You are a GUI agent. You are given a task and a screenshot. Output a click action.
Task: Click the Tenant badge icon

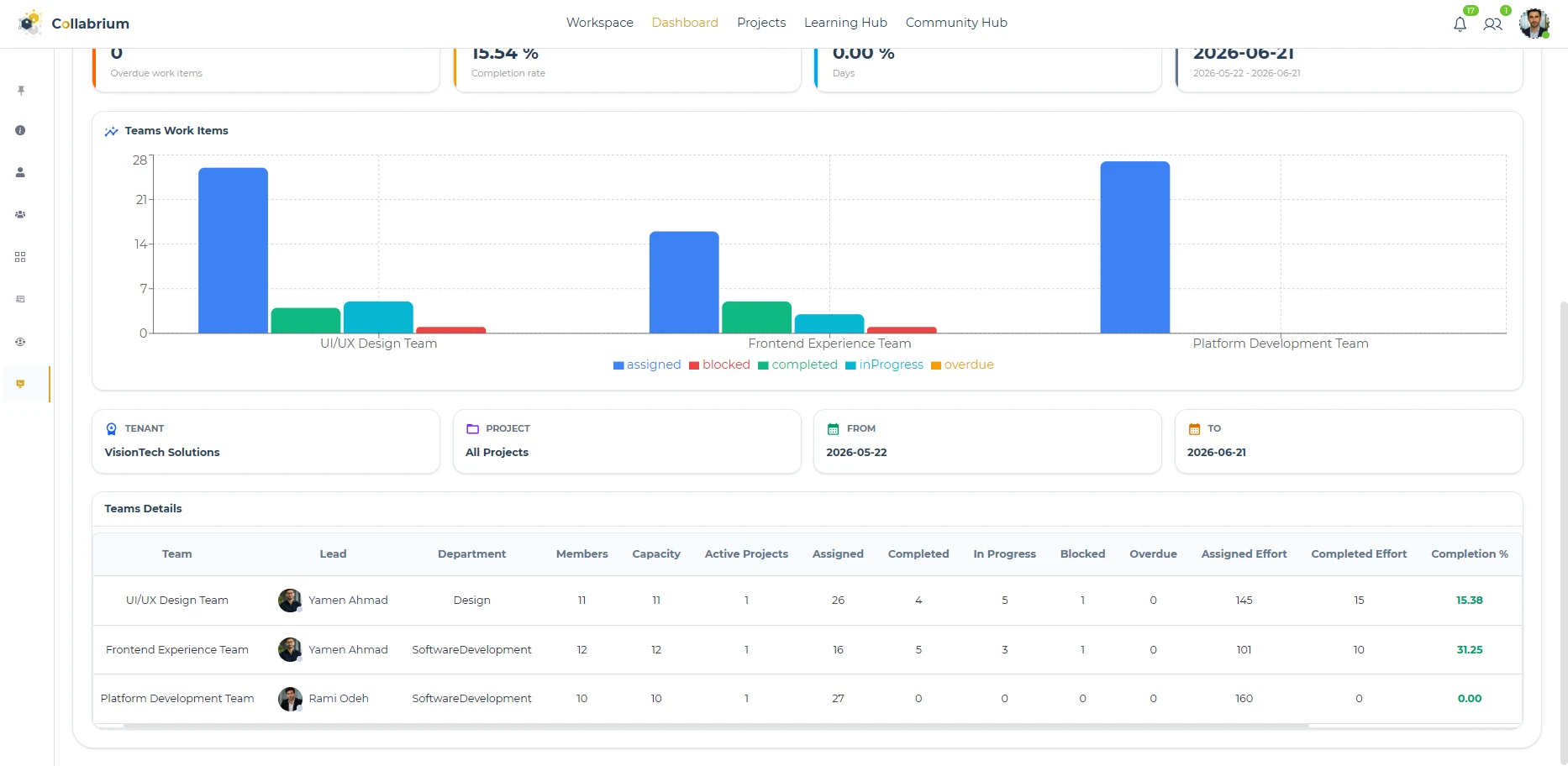coord(112,429)
